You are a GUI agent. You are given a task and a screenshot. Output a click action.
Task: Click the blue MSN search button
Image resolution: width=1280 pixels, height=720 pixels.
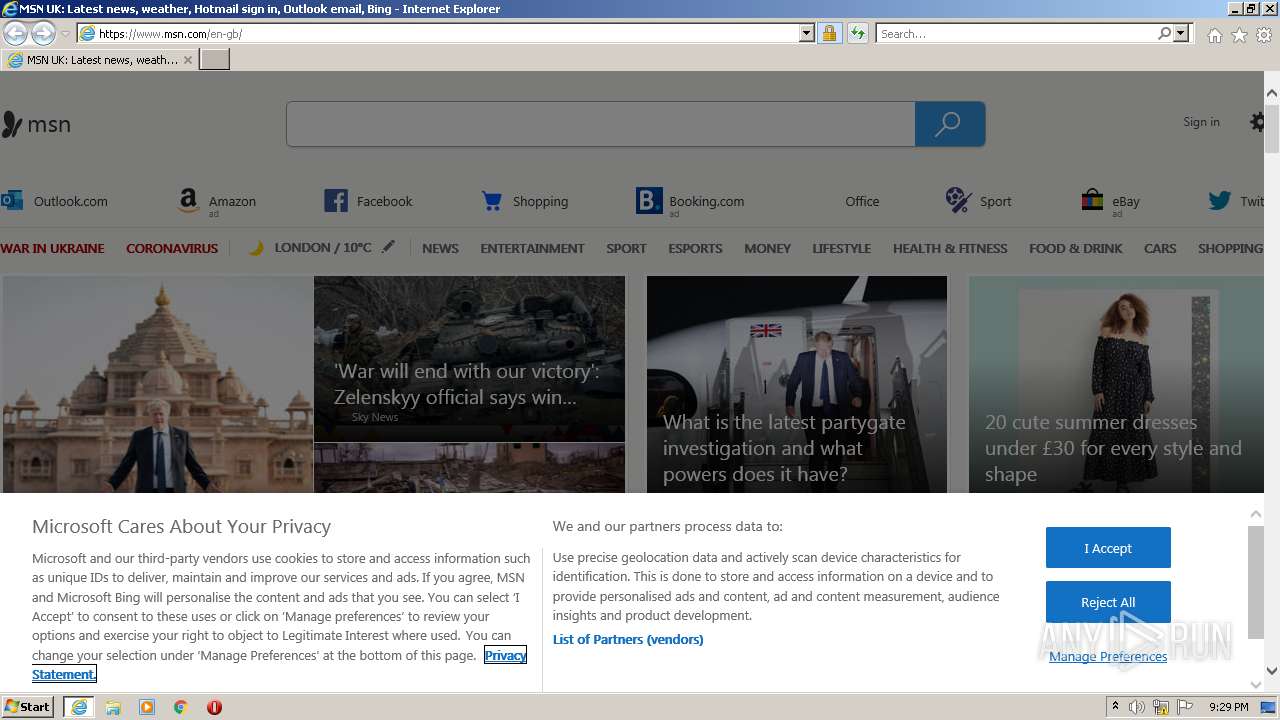[x=950, y=124]
